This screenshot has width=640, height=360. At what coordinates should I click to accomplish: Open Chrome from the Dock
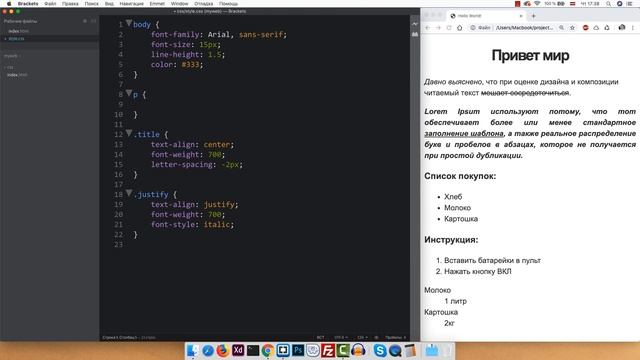coord(268,350)
